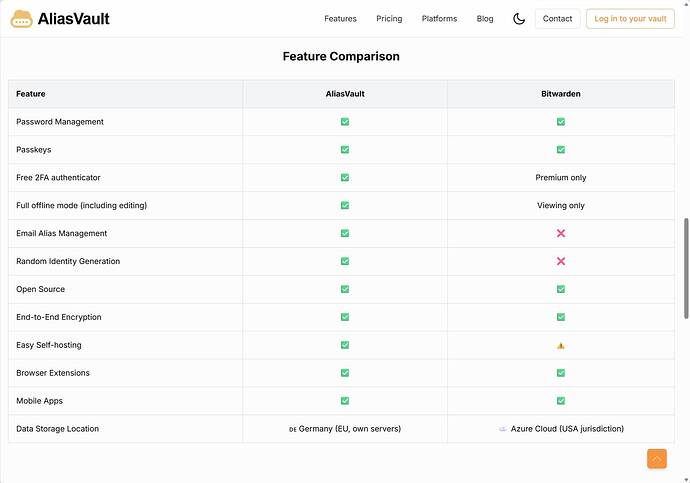Click the Contact button

[x=557, y=19]
